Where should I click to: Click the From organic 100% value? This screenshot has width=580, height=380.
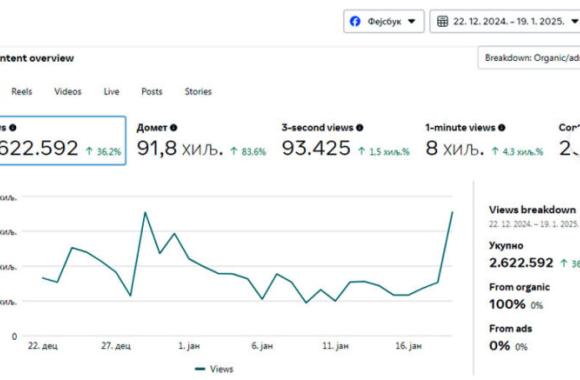tap(507, 305)
